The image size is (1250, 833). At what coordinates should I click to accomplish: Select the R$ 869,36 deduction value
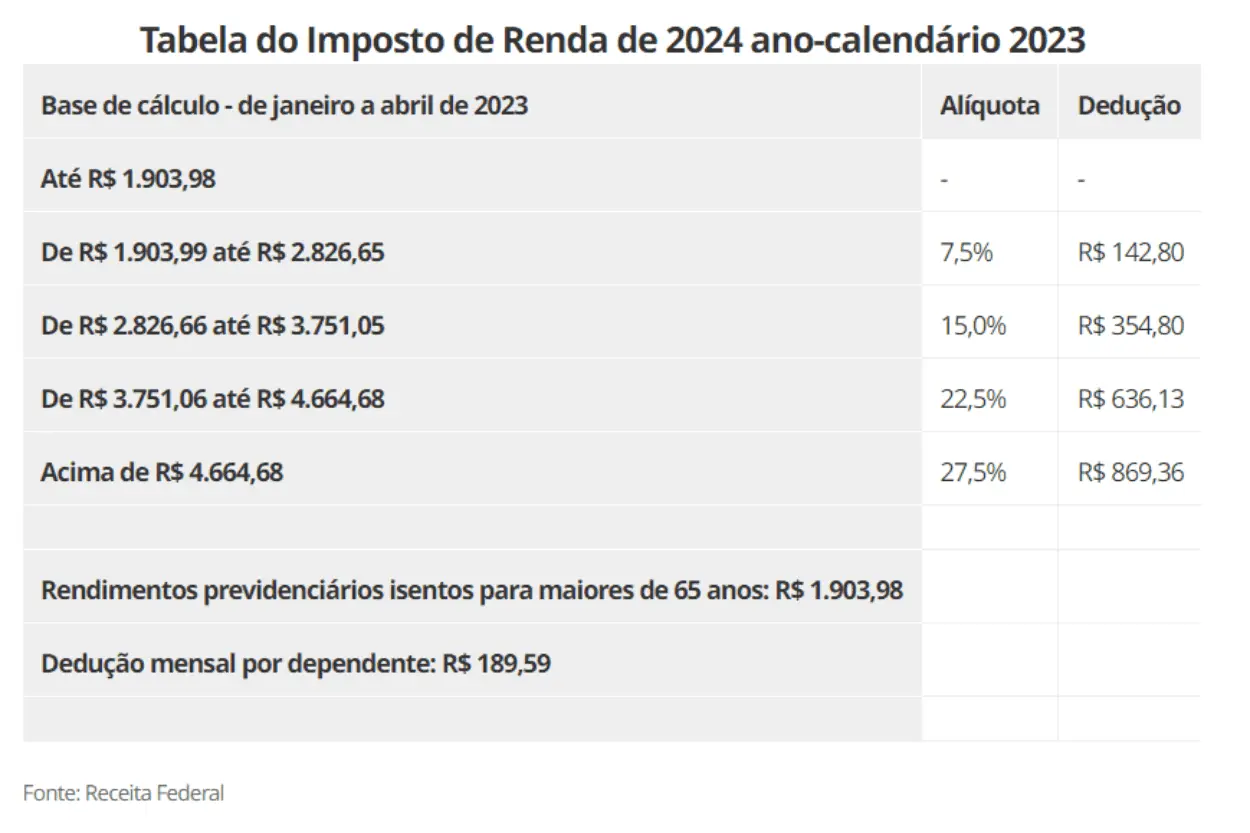click(1130, 471)
